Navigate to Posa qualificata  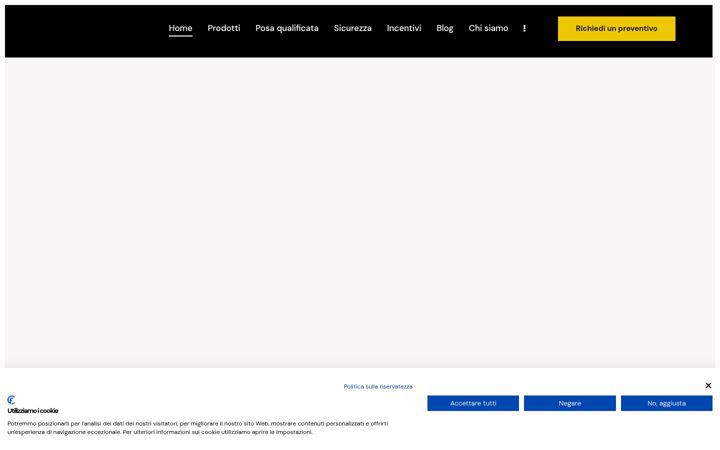point(287,28)
